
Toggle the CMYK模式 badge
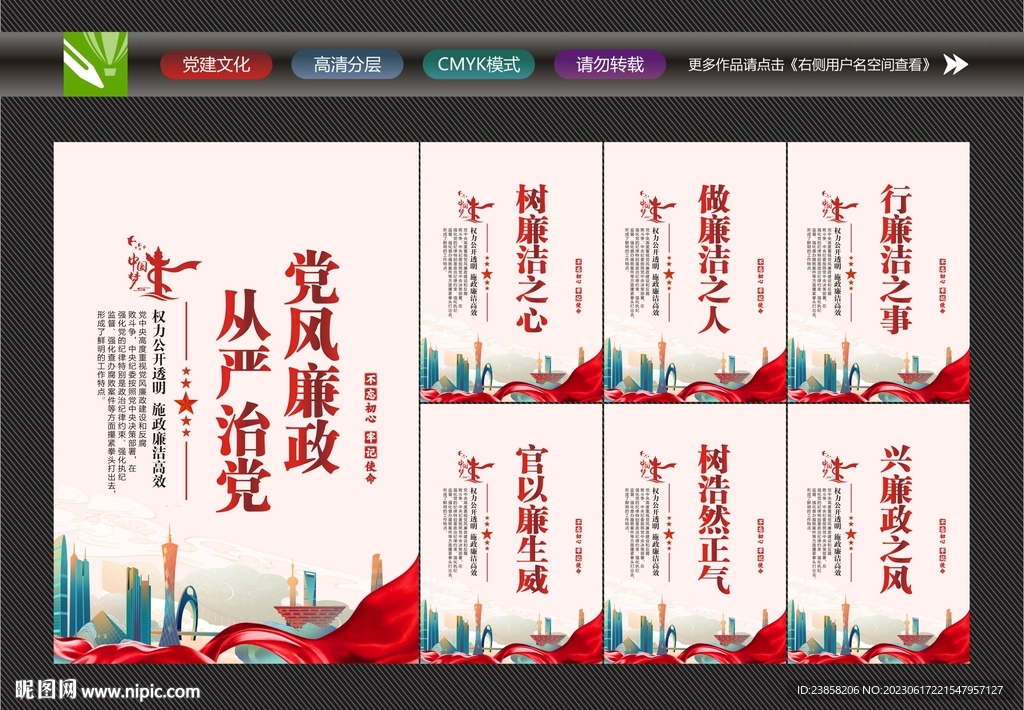481,63
